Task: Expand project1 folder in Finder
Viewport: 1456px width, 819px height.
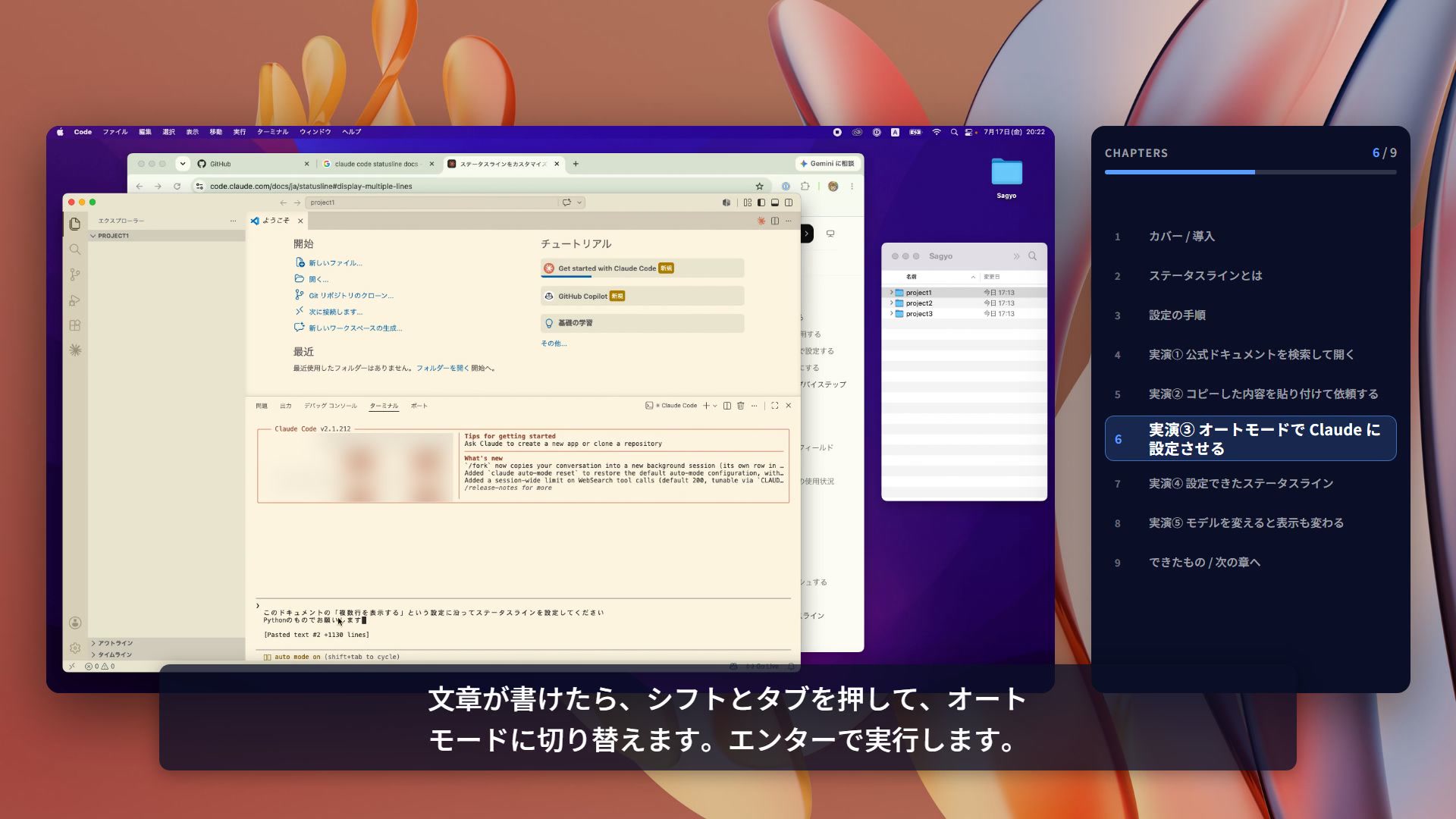Action: point(891,293)
